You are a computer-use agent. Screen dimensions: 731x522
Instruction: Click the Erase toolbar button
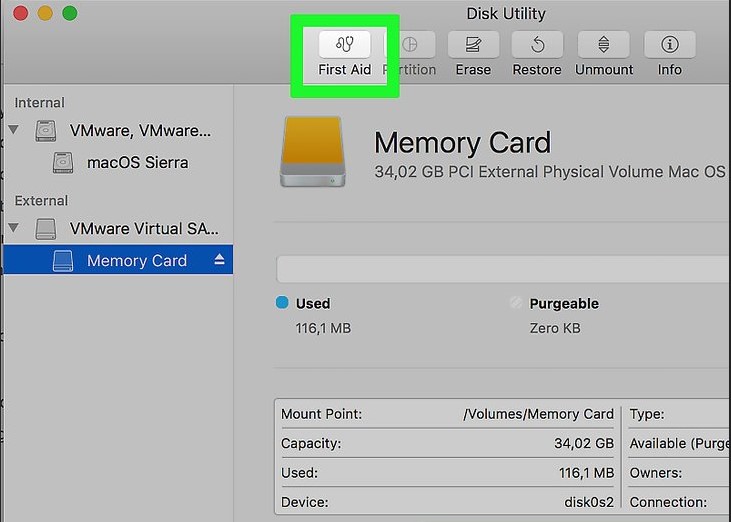473,45
